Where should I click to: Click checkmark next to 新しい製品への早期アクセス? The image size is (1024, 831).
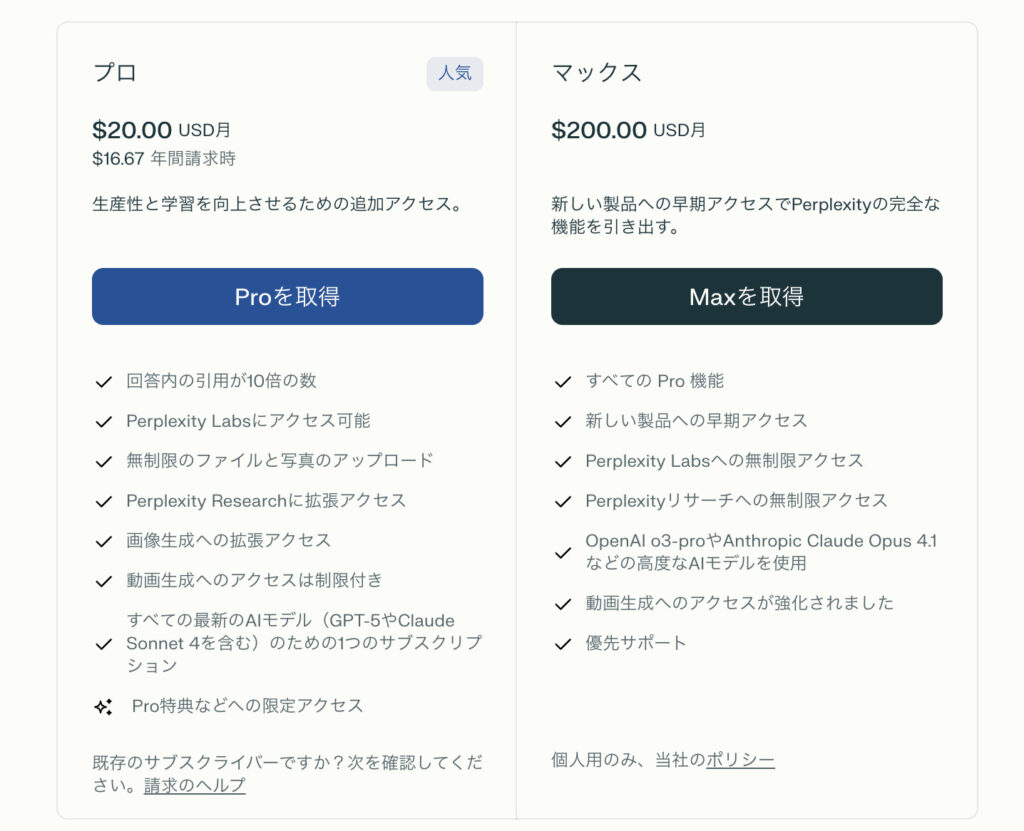[x=562, y=421]
